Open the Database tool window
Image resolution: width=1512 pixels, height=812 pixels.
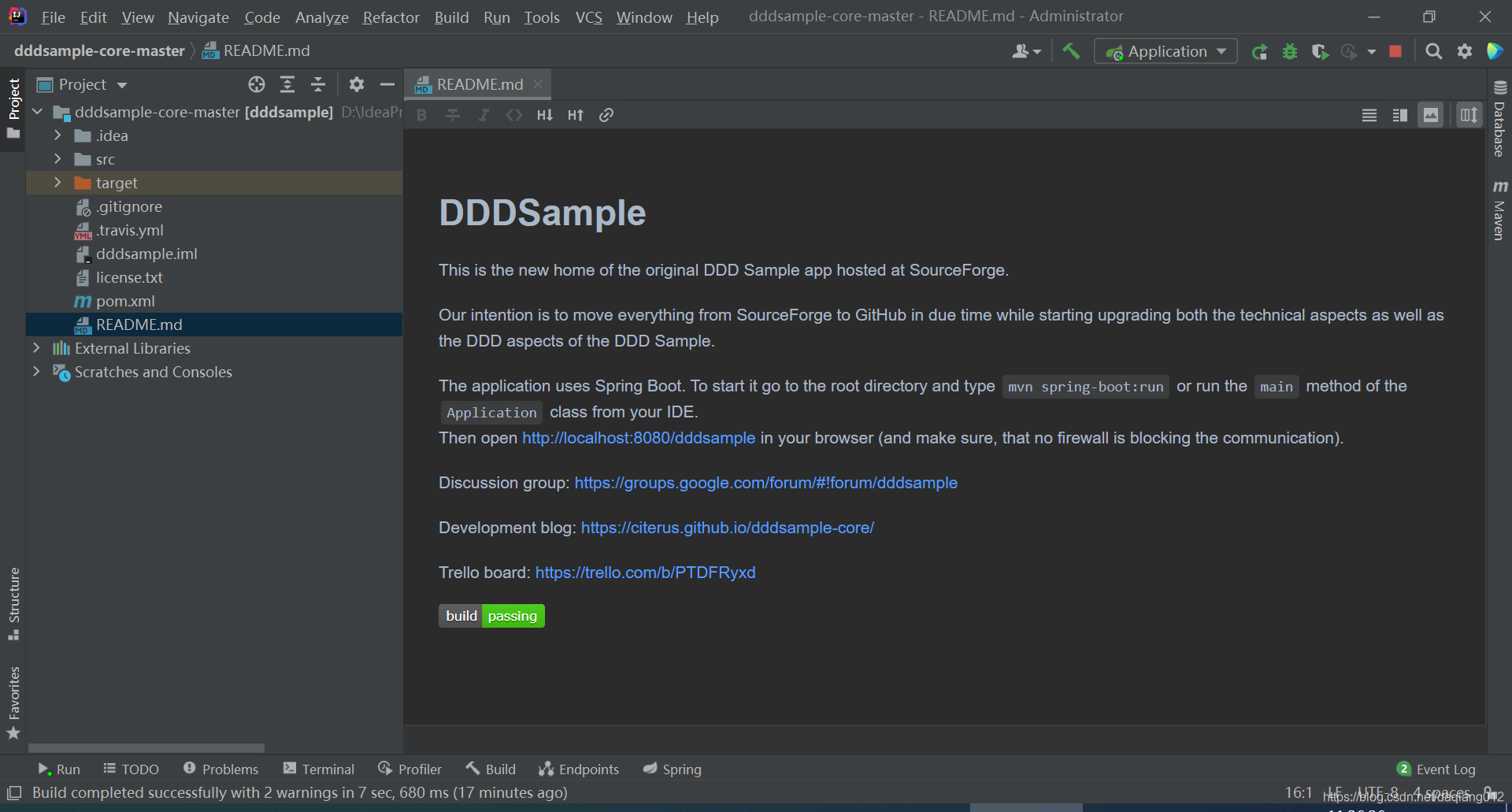(1499, 118)
